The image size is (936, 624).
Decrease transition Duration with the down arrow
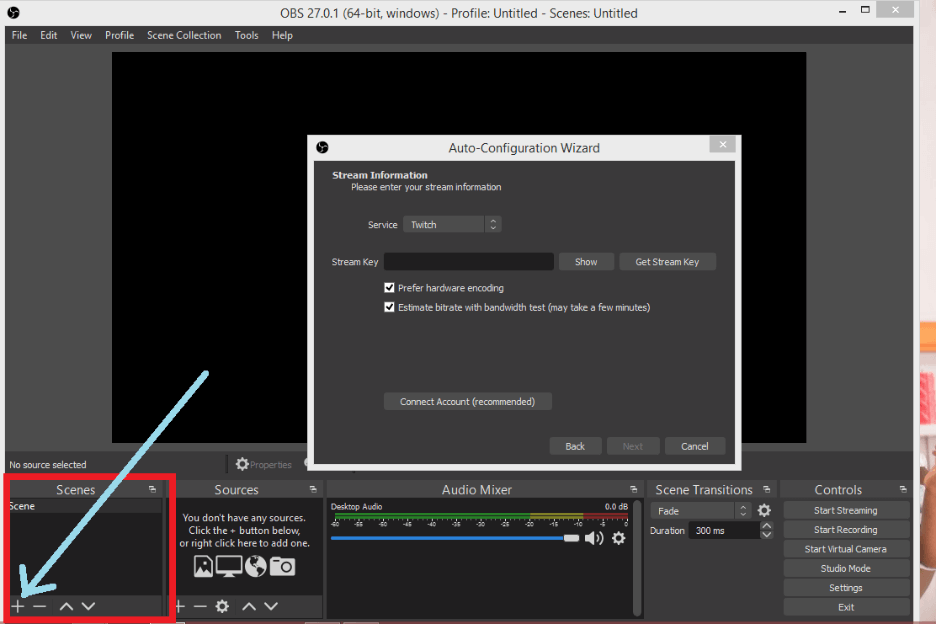tap(766, 534)
